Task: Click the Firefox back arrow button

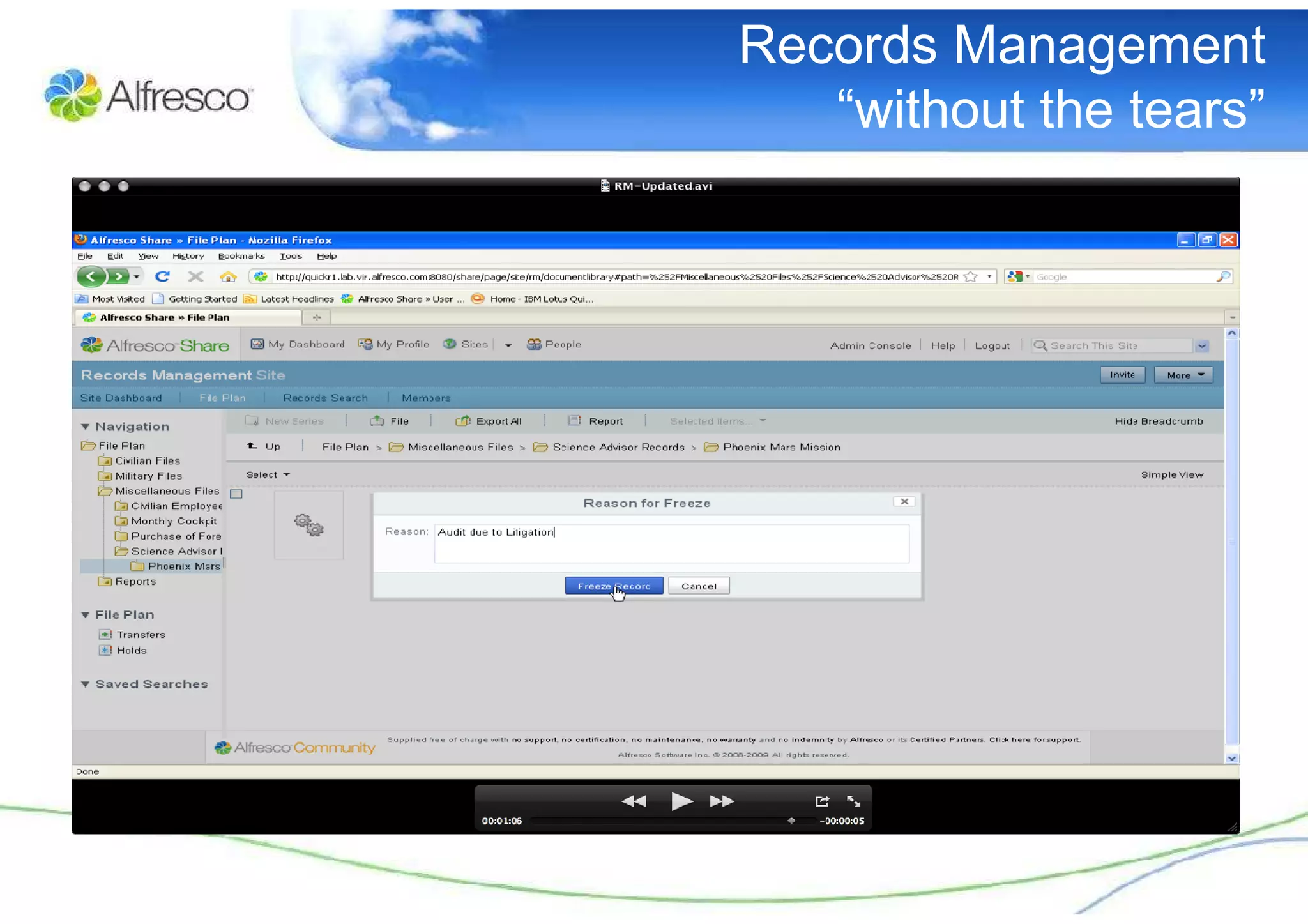Action: (x=91, y=276)
